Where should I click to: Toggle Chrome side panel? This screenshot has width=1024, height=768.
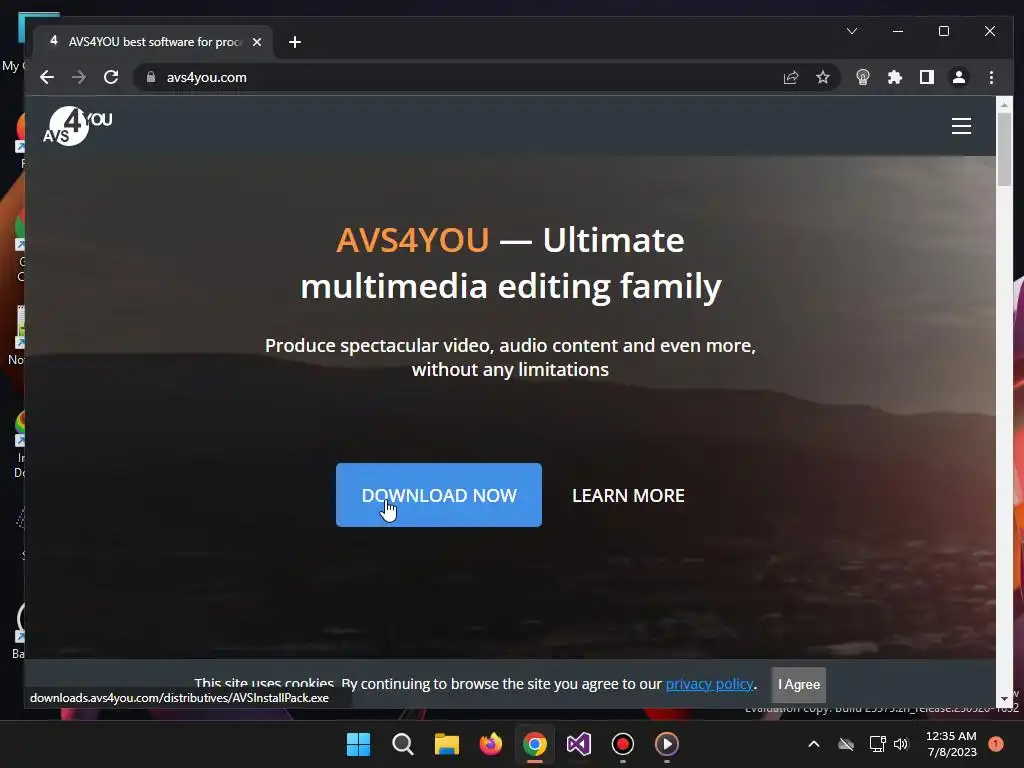coord(927,77)
